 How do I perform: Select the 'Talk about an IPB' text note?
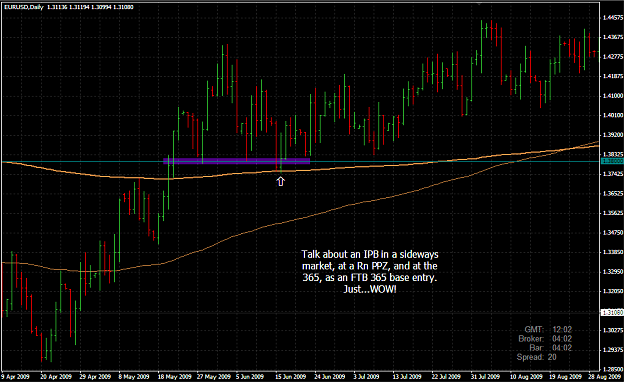tap(369, 272)
